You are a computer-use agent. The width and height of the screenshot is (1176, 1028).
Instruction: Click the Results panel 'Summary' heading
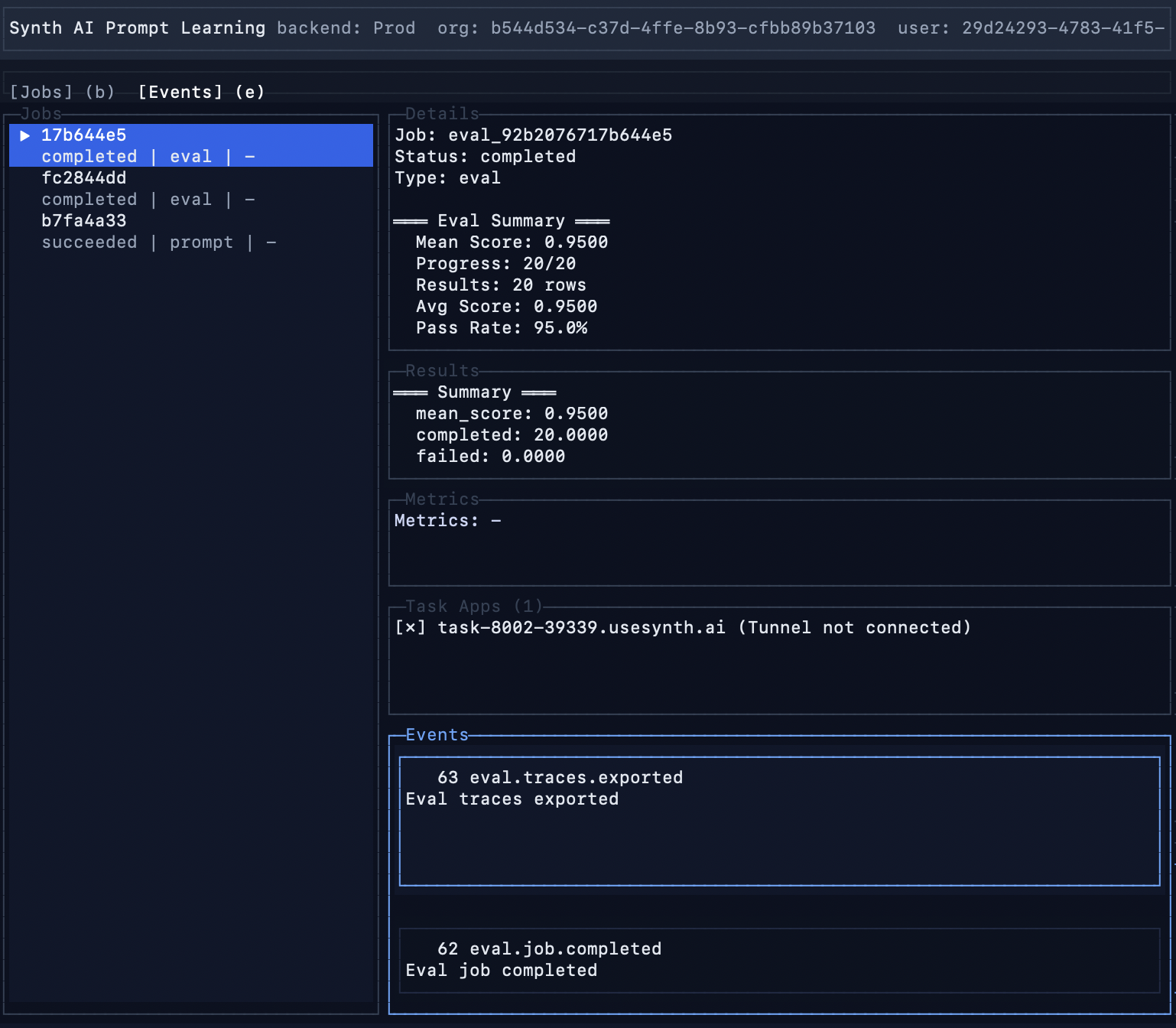point(475,392)
